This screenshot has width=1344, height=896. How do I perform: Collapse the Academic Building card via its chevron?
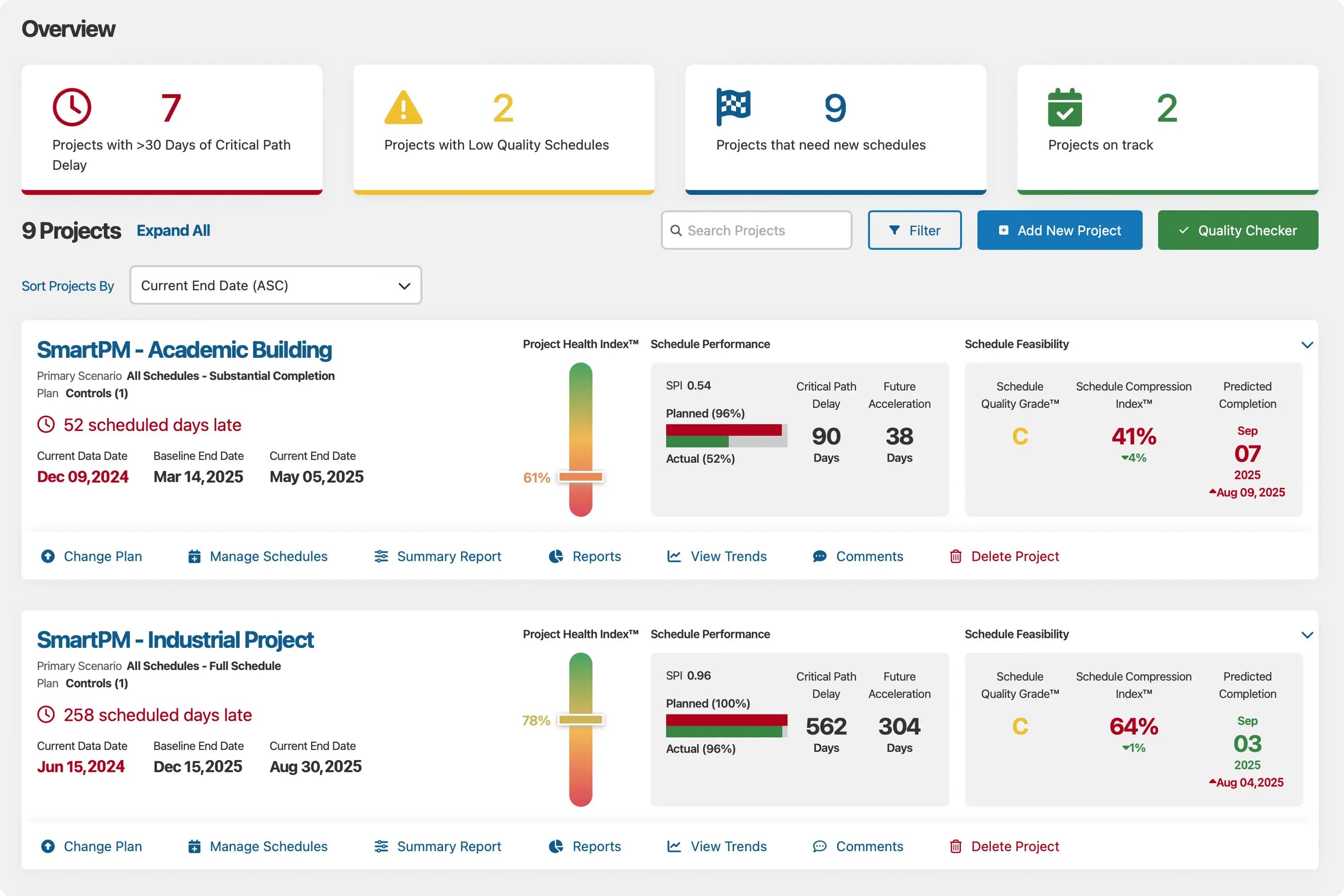pos(1307,345)
